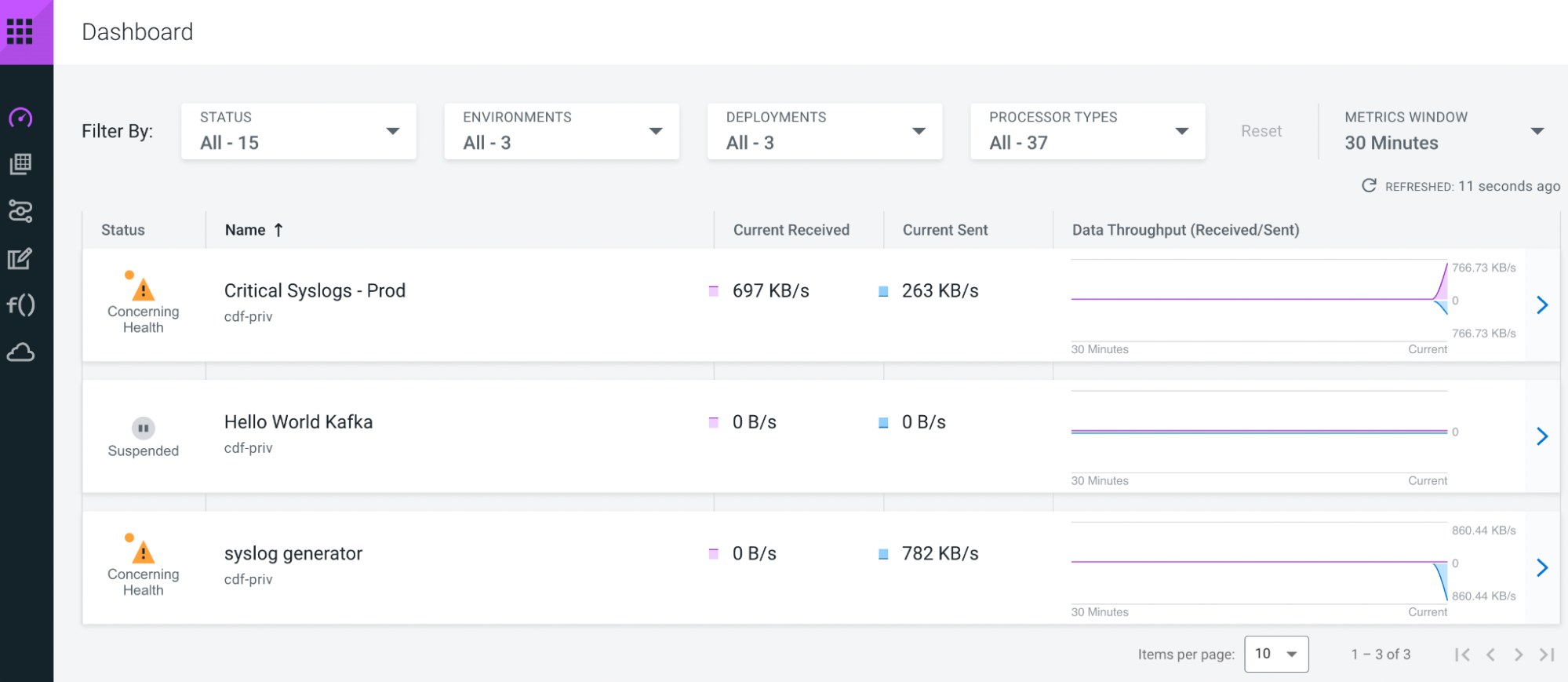
Task: Click Concerning Health label for syslog generator
Action: 144,582
